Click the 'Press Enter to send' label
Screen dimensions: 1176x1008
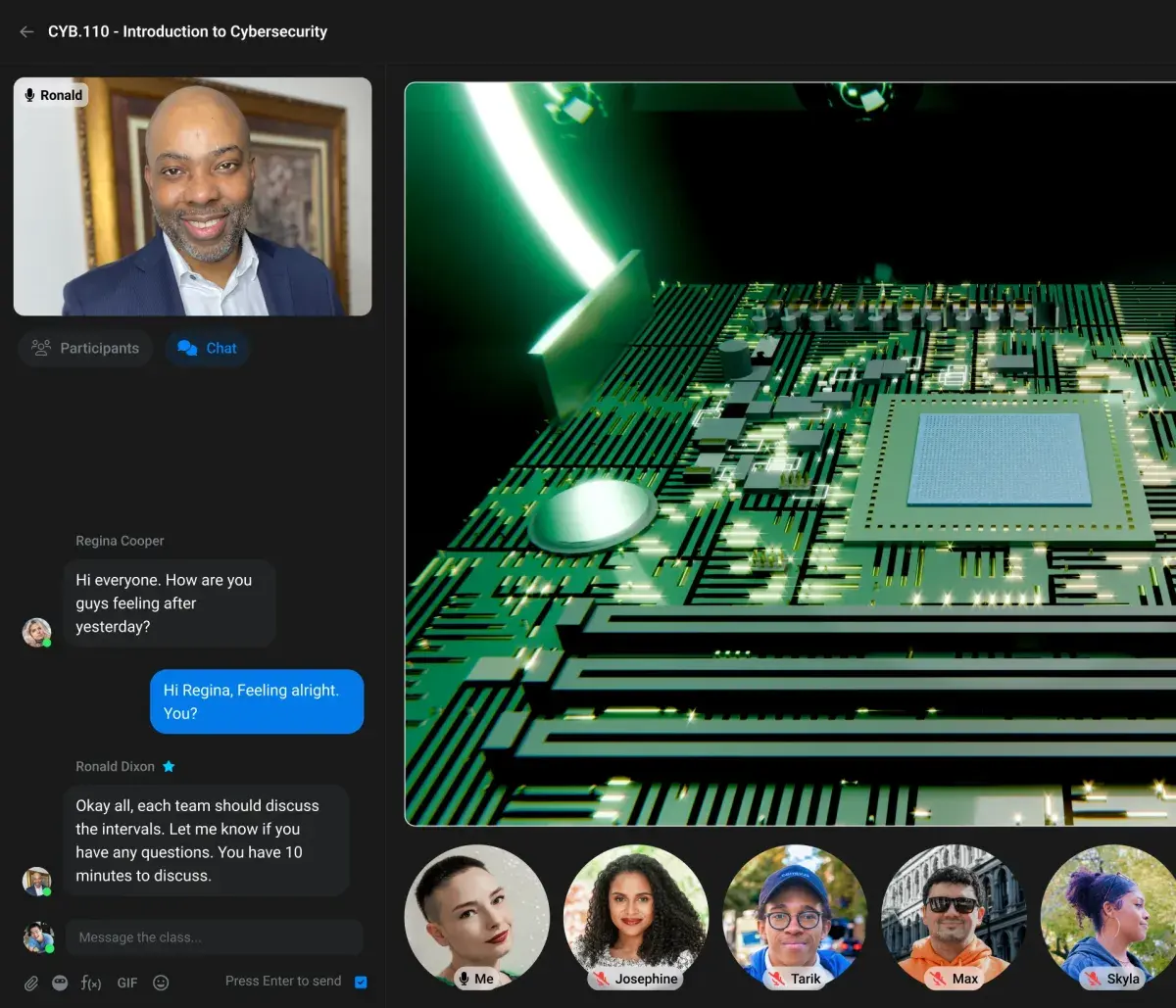[283, 981]
